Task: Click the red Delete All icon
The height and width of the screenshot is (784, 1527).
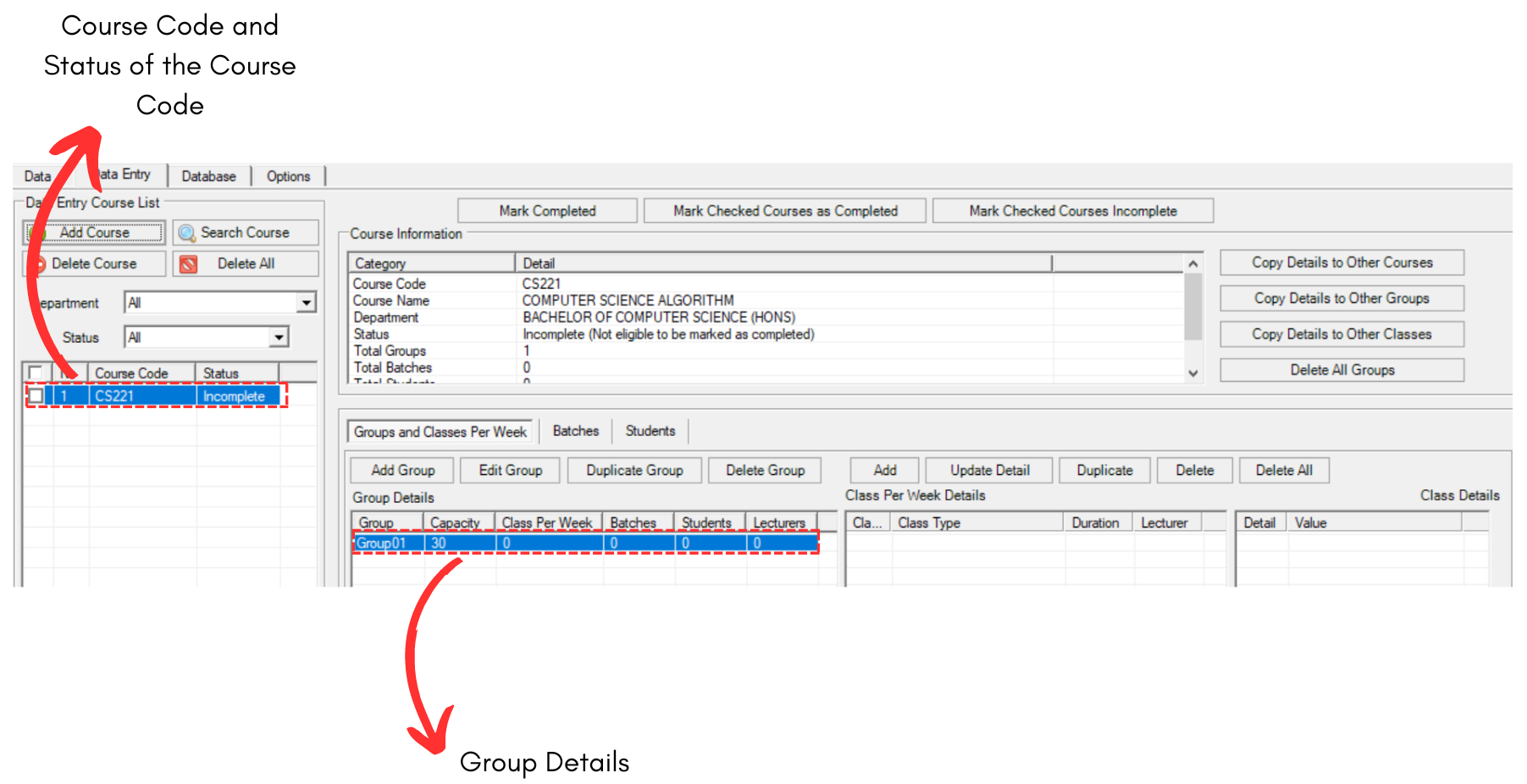Action: (189, 264)
